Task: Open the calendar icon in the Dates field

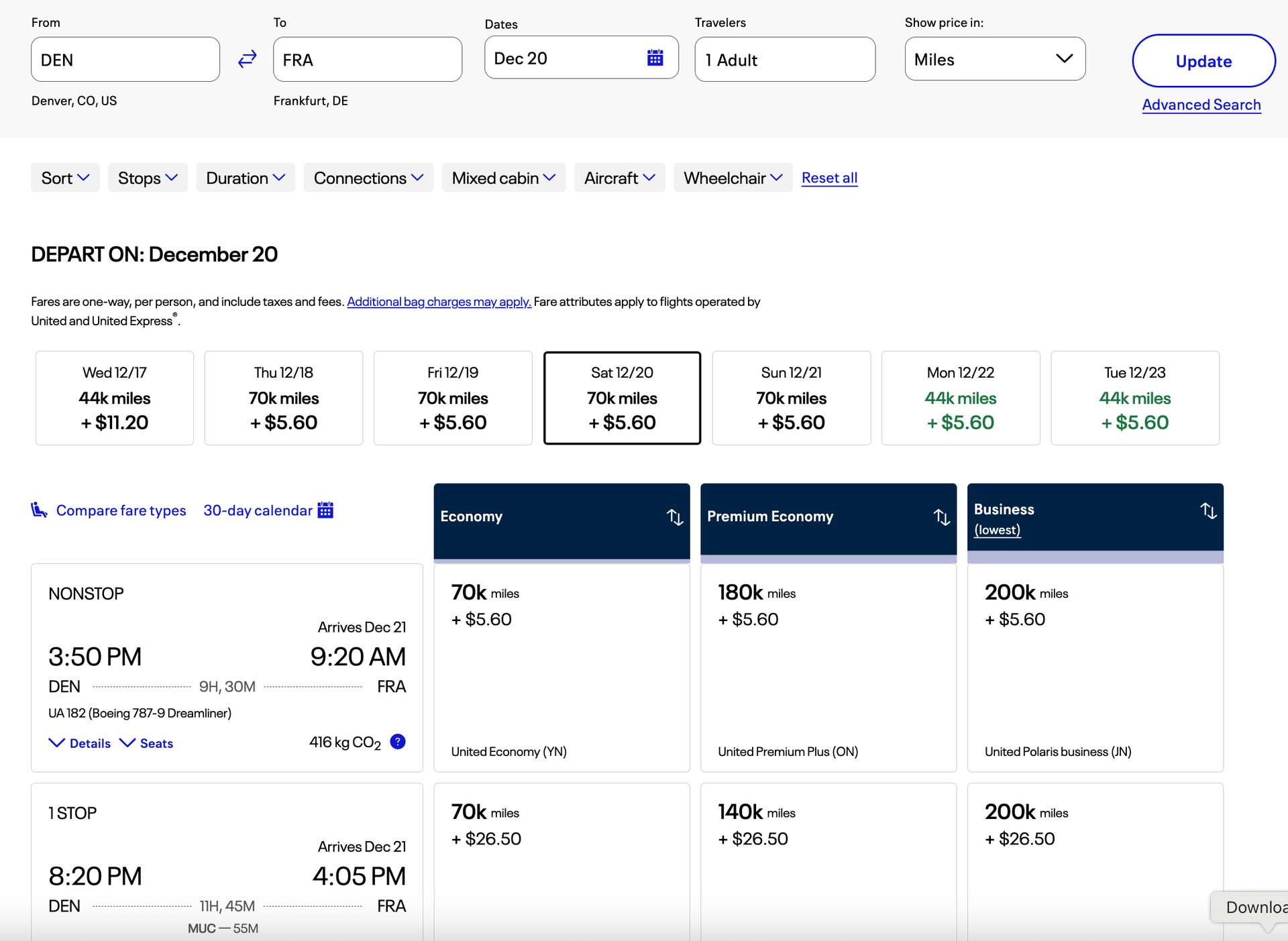Action: coord(655,58)
